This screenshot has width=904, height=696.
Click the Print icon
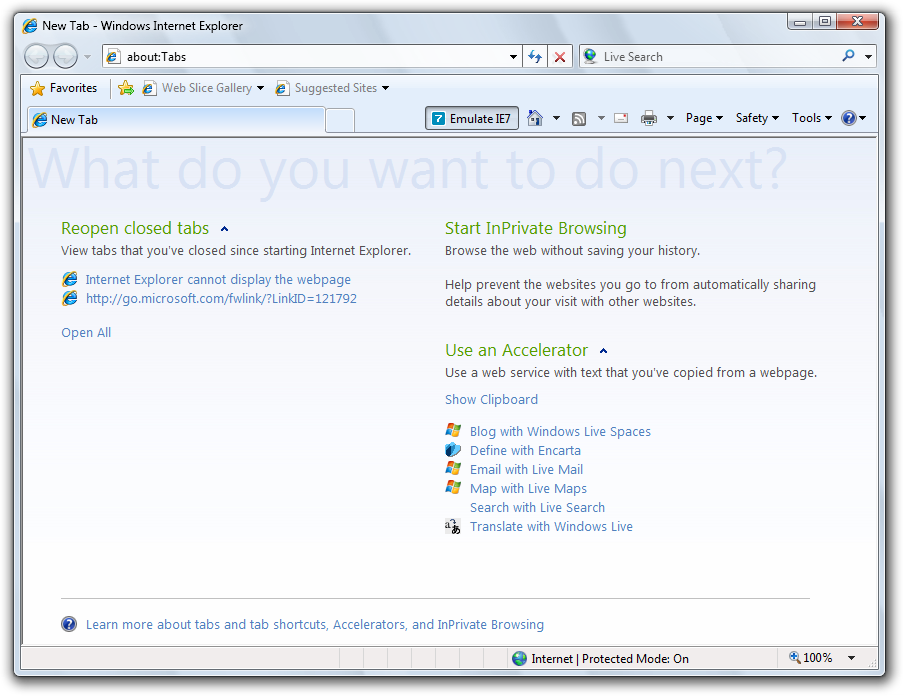point(649,118)
